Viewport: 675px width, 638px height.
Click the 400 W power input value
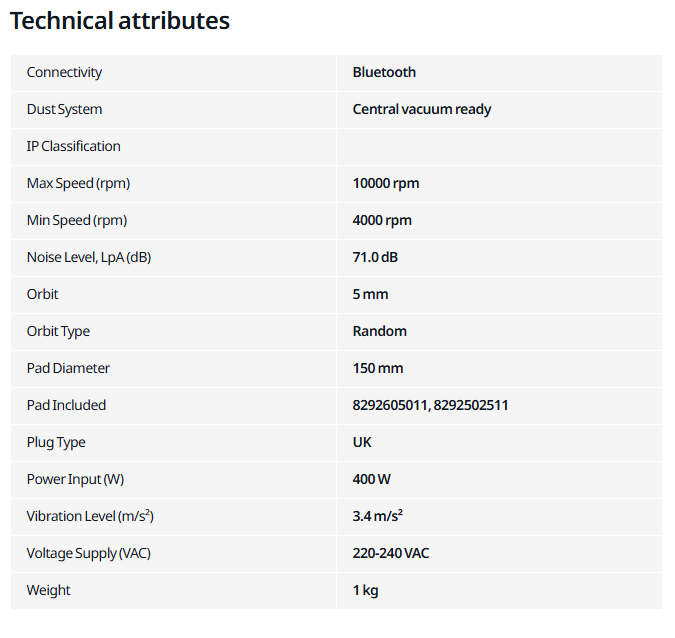[x=372, y=480]
